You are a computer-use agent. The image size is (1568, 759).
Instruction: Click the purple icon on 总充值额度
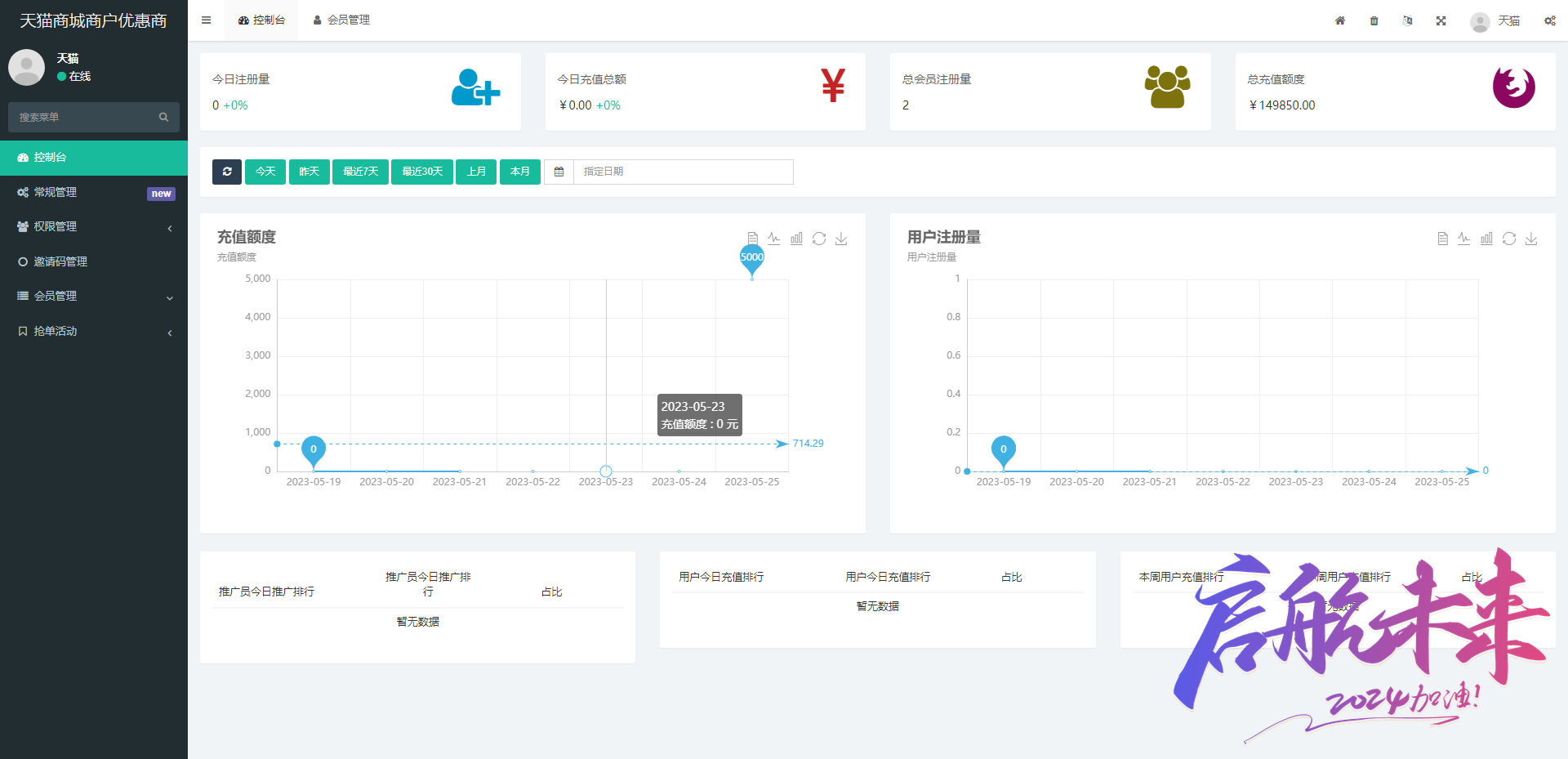tap(1513, 87)
